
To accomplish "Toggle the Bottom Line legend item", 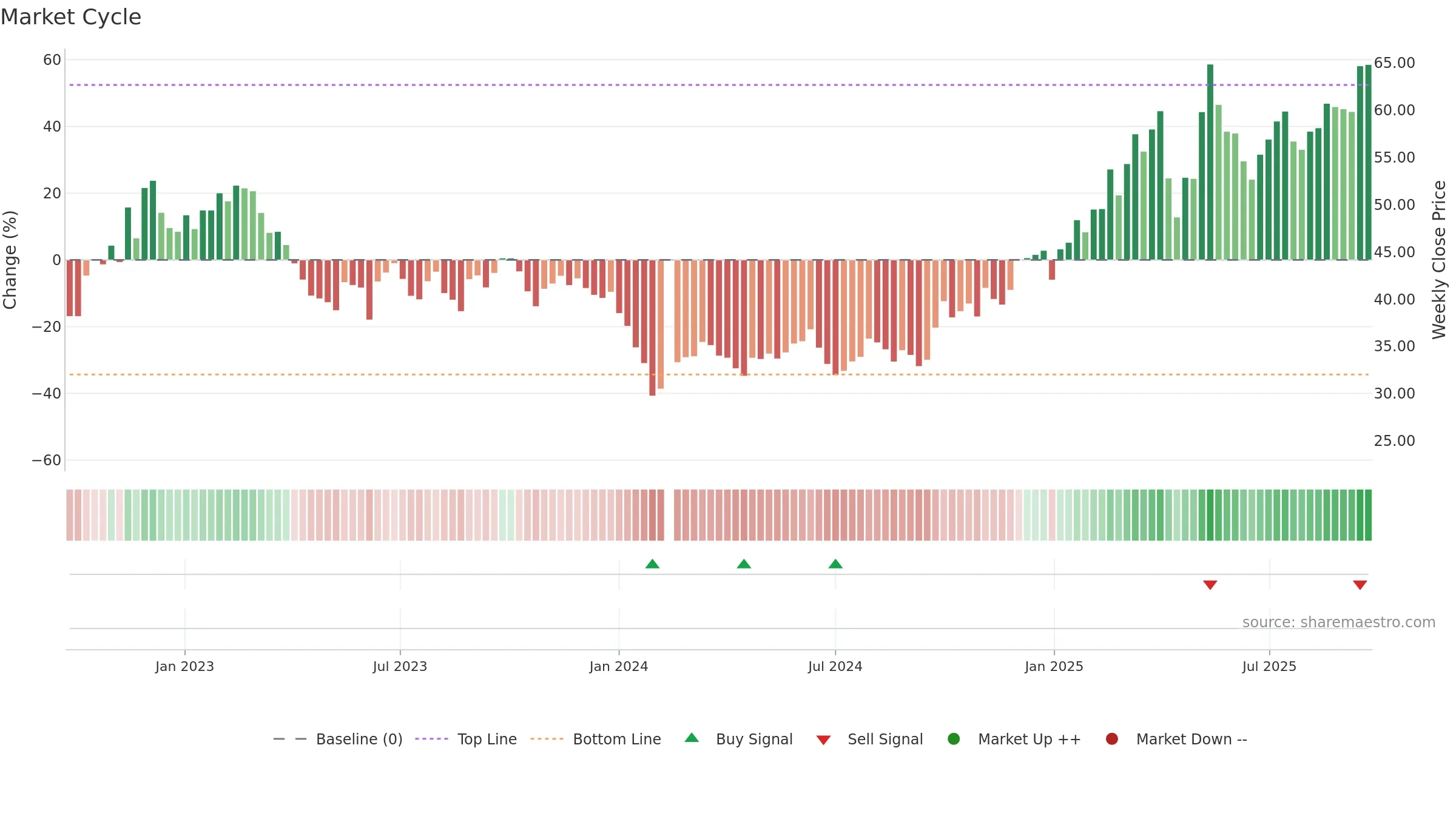I will click(596, 739).
